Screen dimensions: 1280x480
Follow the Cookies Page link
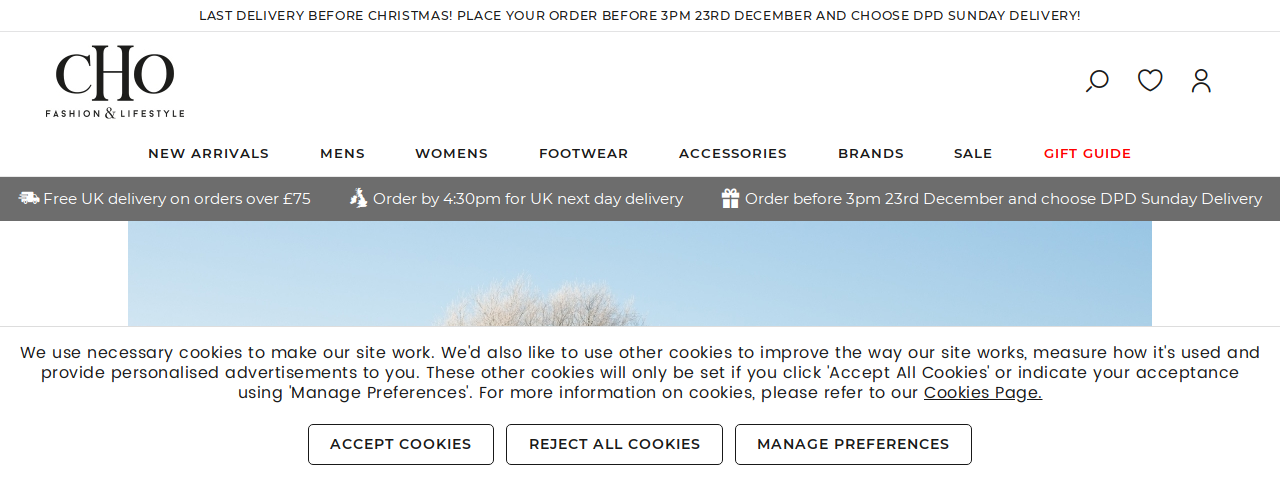(x=983, y=393)
